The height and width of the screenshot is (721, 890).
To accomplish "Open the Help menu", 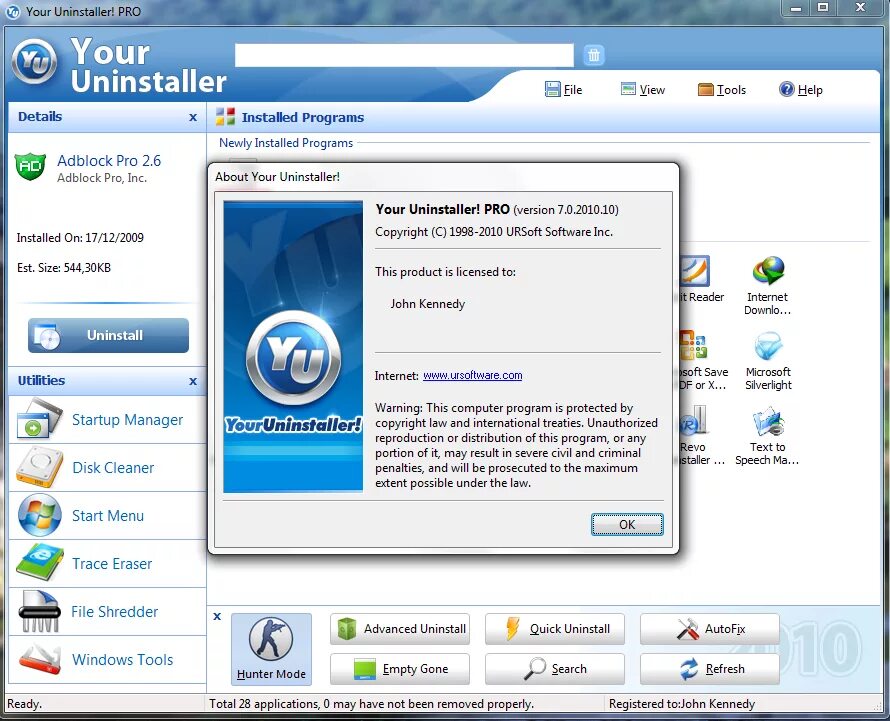I will [800, 90].
